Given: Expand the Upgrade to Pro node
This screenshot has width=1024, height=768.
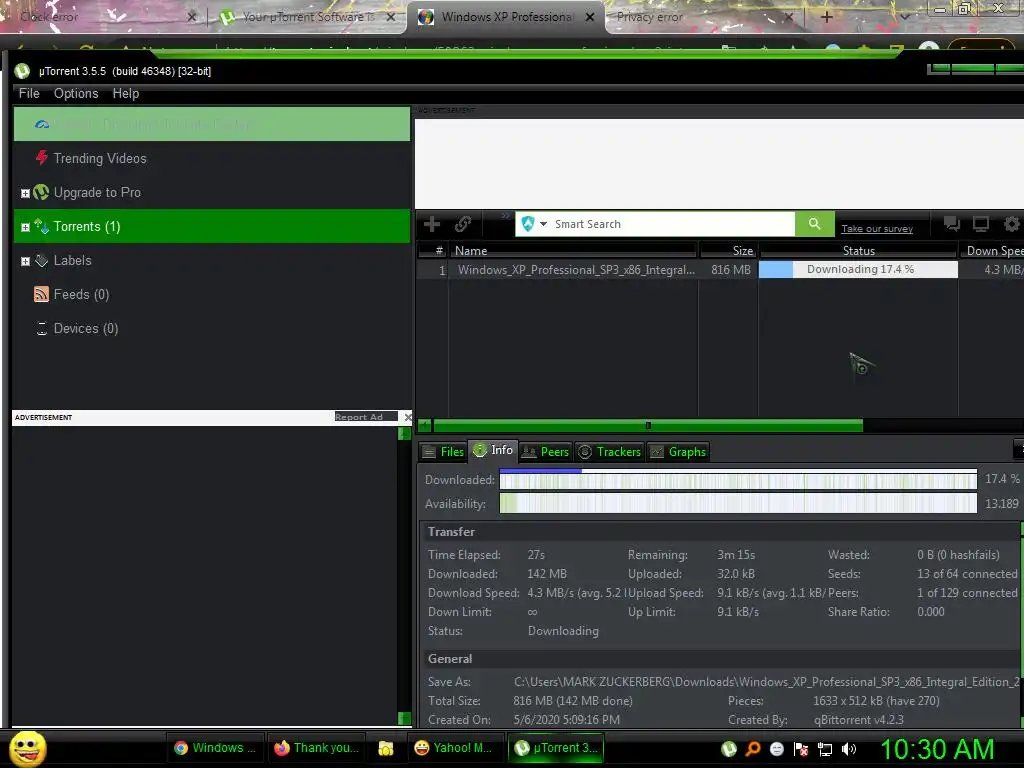Looking at the screenshot, I should pos(25,193).
